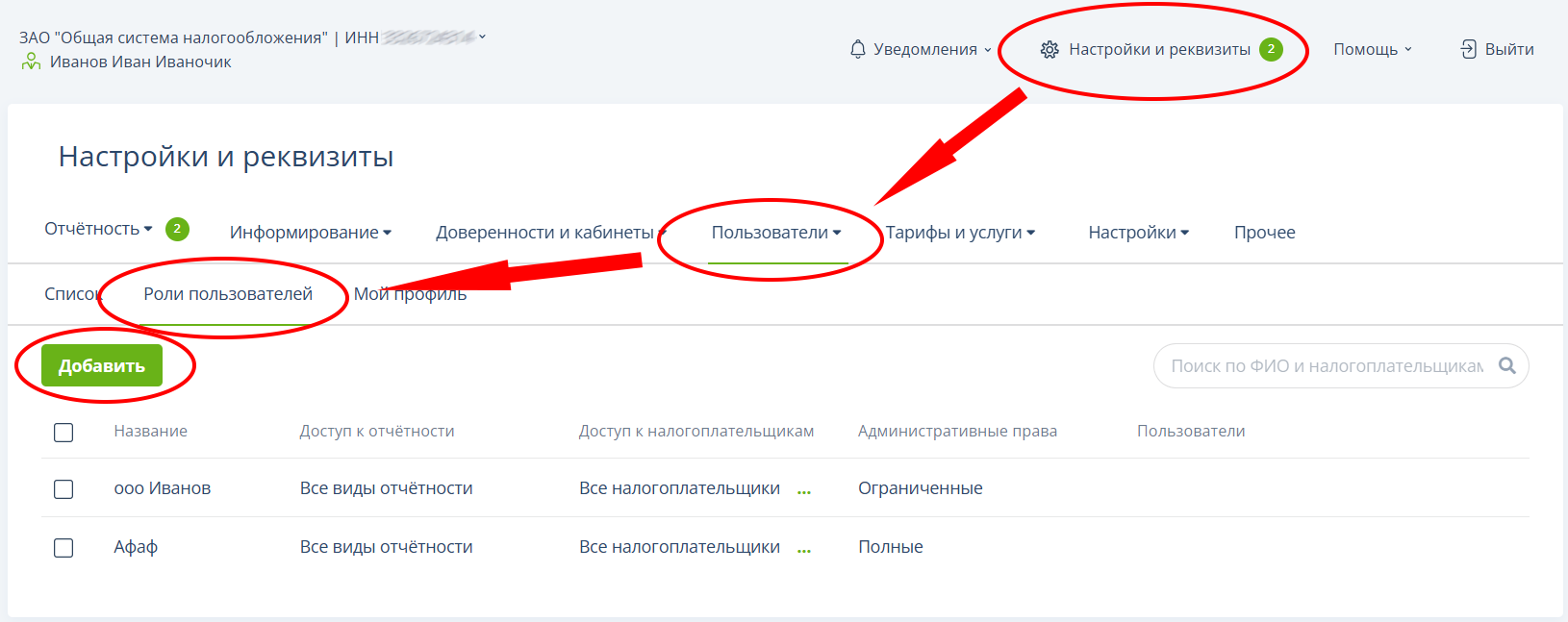
Task: Open the Прочее section link
Action: point(1264,233)
